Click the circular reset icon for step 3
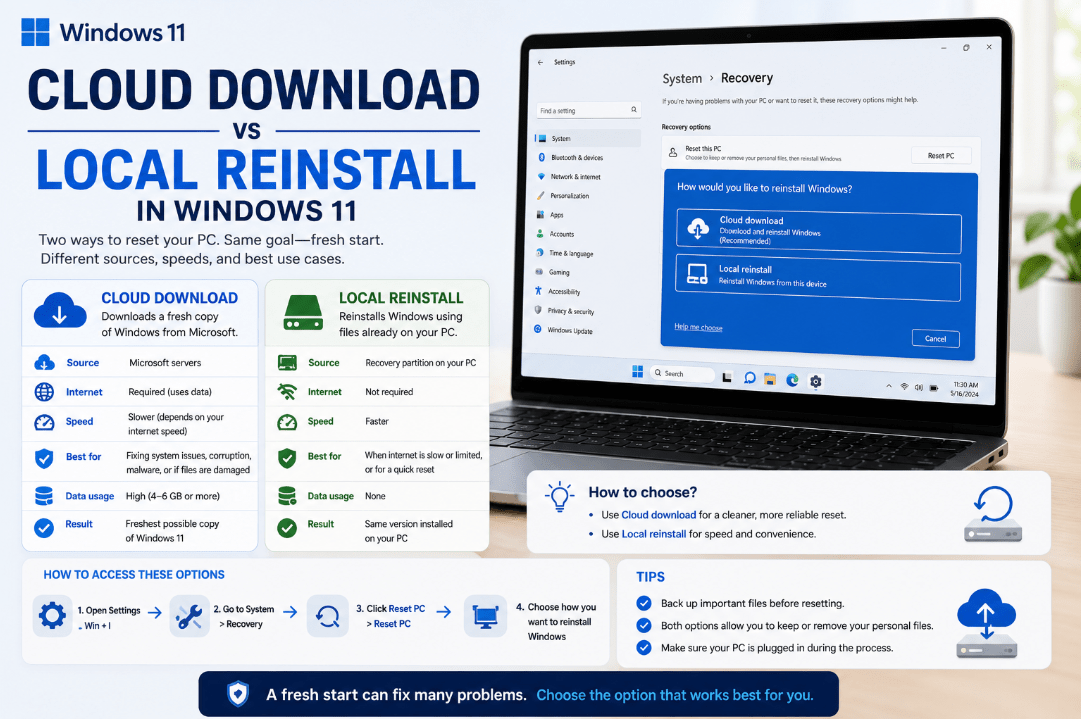This screenshot has width=1081, height=719. pyautogui.click(x=327, y=616)
